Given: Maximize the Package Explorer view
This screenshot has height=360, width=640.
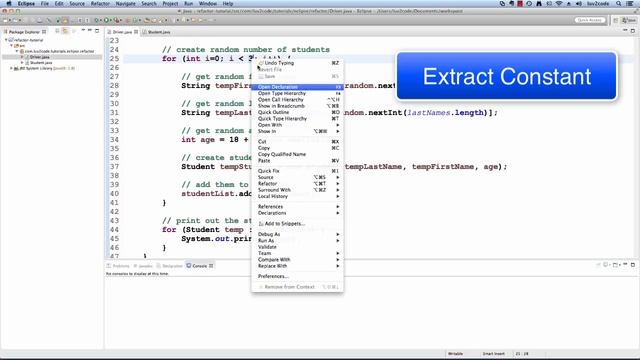Looking at the screenshot, I should coord(97,31).
